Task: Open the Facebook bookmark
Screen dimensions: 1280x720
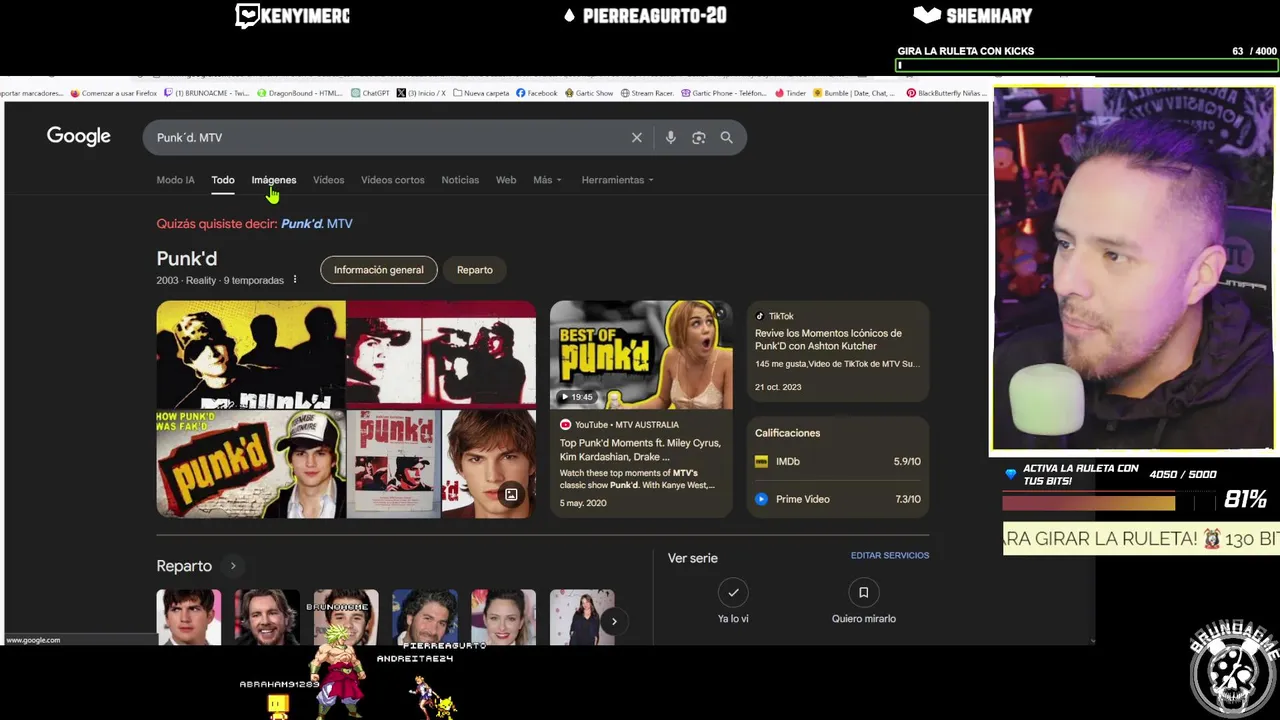Action: point(536,93)
